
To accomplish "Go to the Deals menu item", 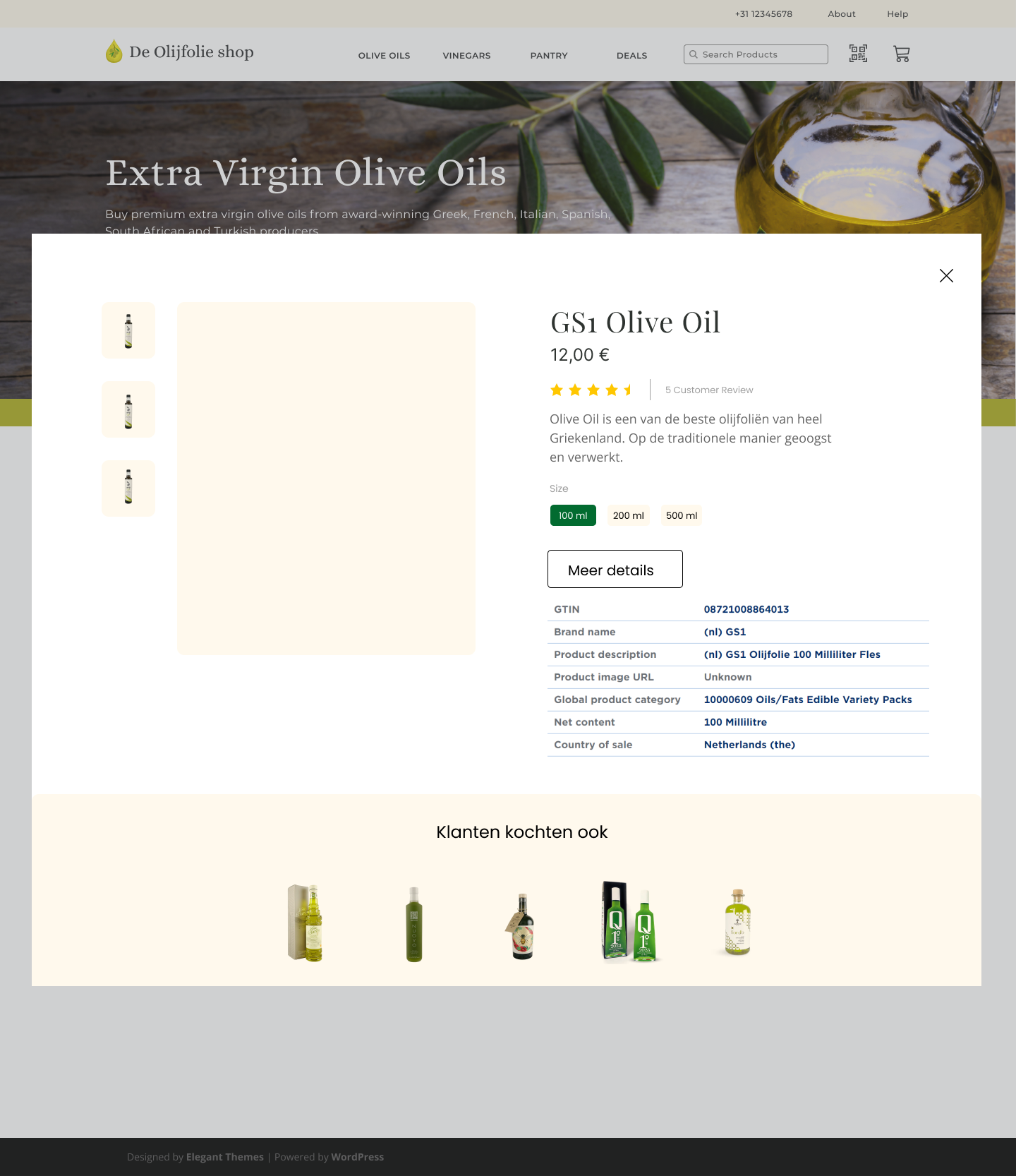I will click(x=631, y=56).
